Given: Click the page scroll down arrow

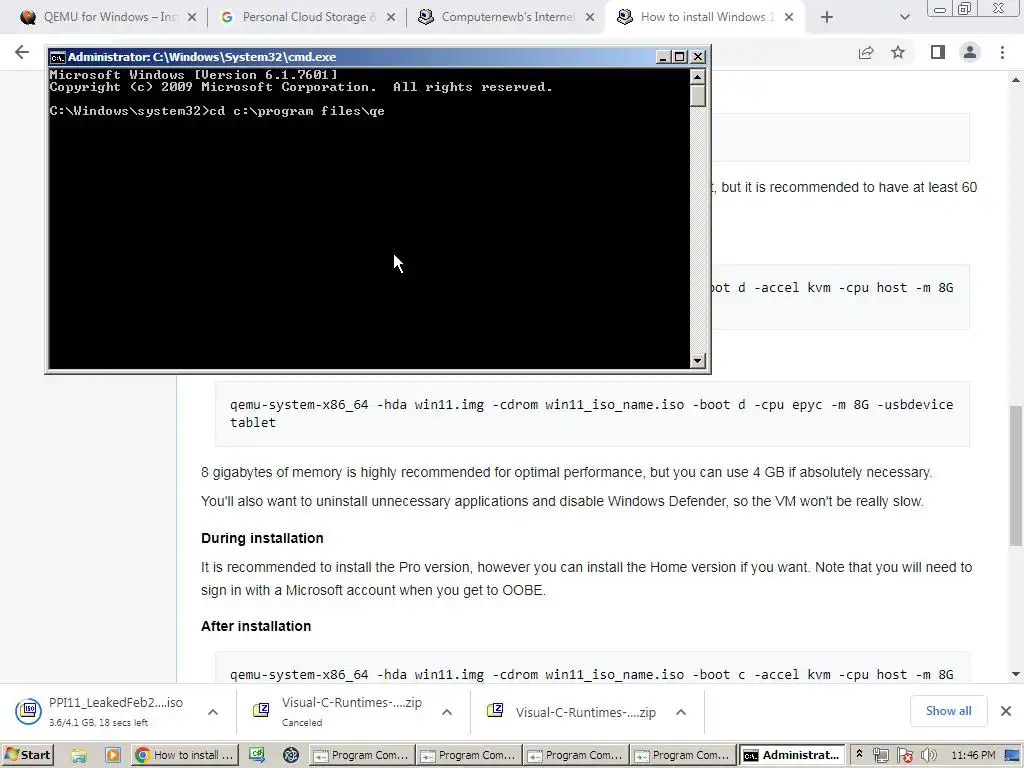Looking at the screenshot, I should [1016, 674].
